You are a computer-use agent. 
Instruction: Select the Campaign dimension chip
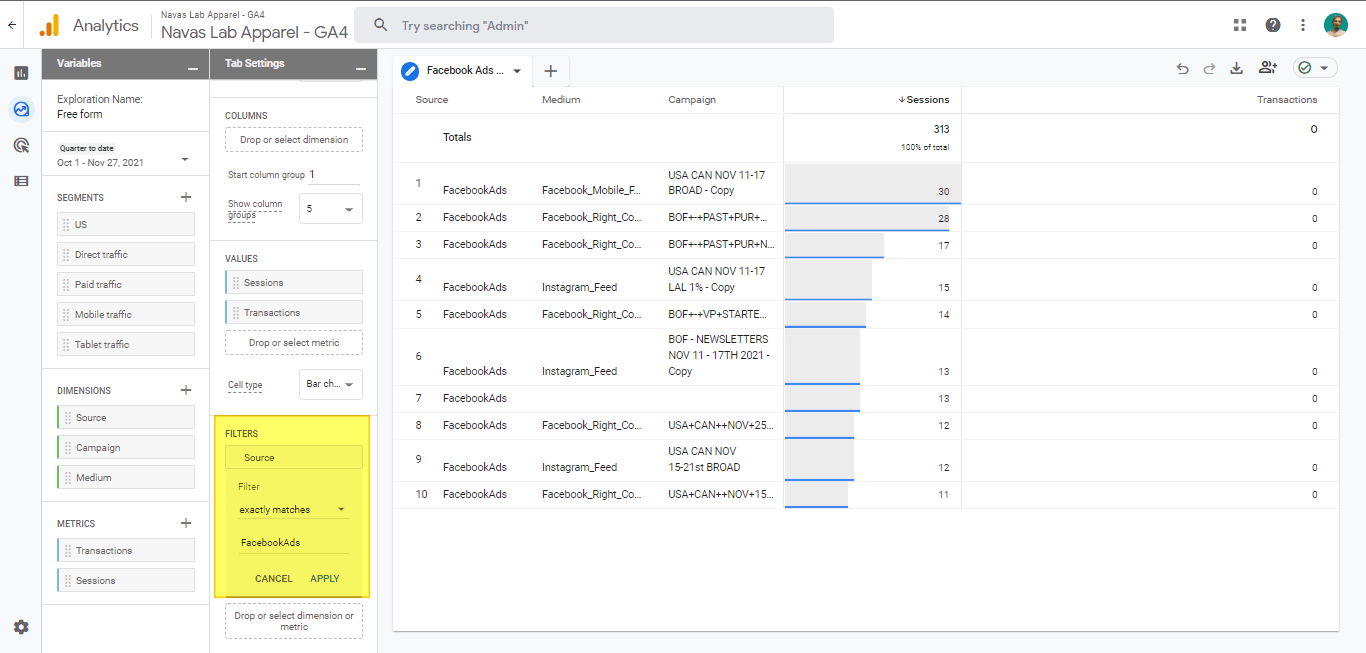(126, 448)
